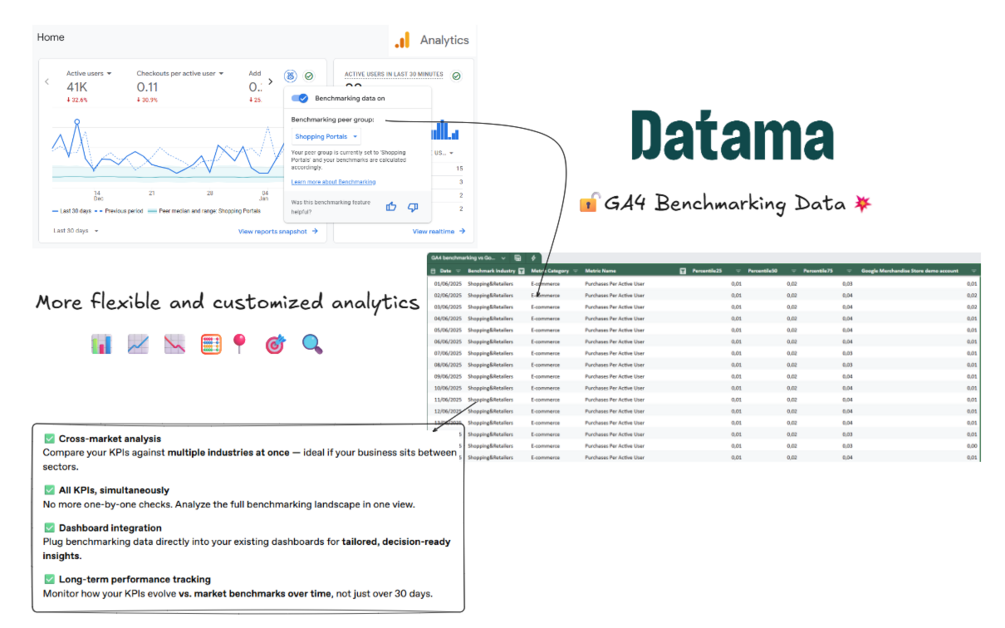Click the downward trend chart emoji icon
Screen dimensions: 1005x628
pos(174,344)
